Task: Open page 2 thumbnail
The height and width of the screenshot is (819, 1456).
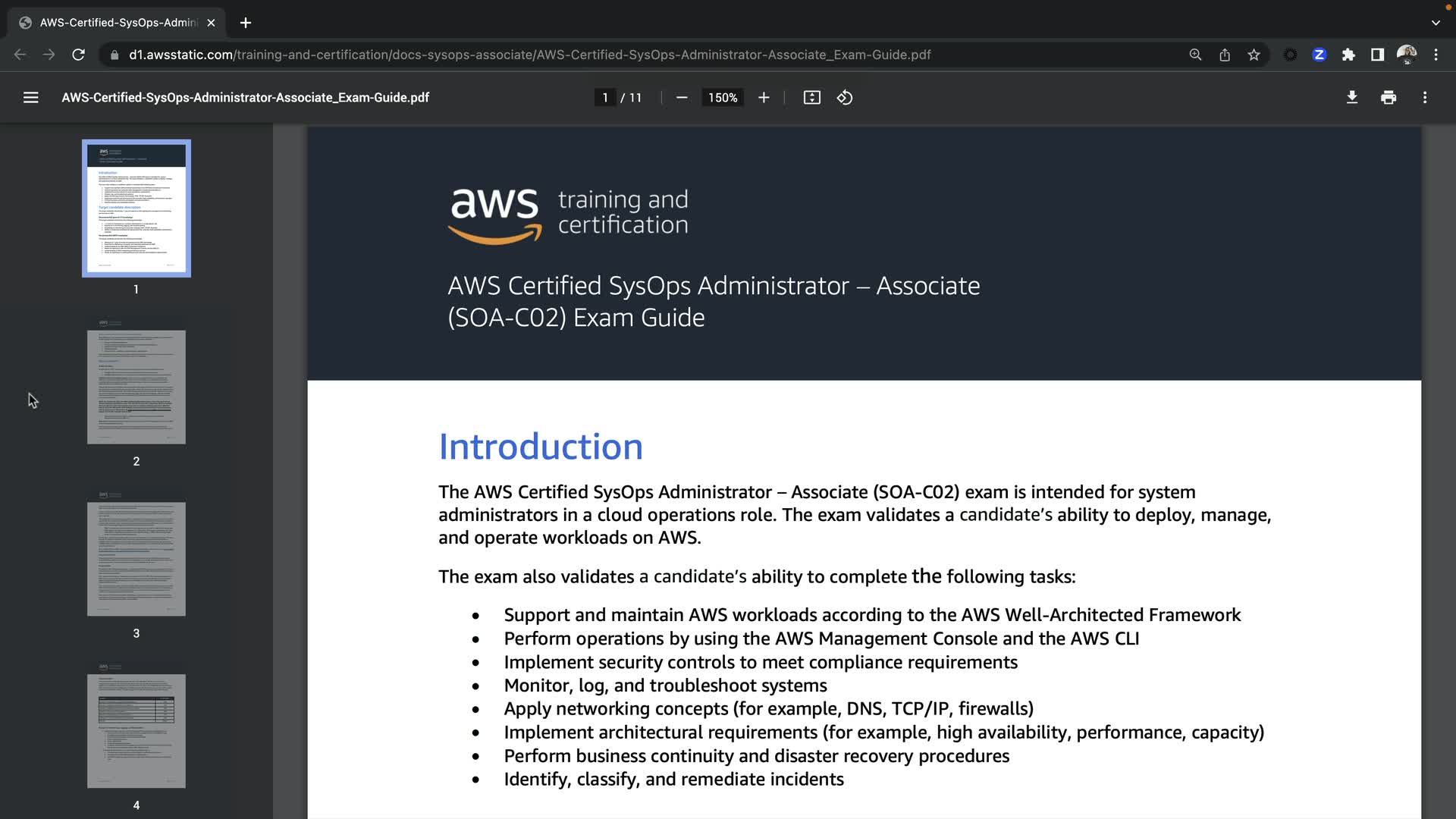Action: pyautogui.click(x=136, y=387)
